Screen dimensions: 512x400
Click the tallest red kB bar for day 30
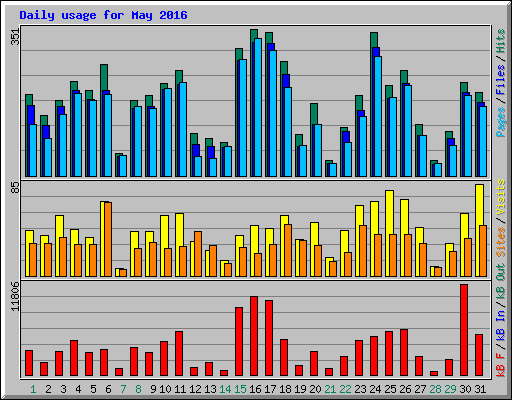point(464,330)
